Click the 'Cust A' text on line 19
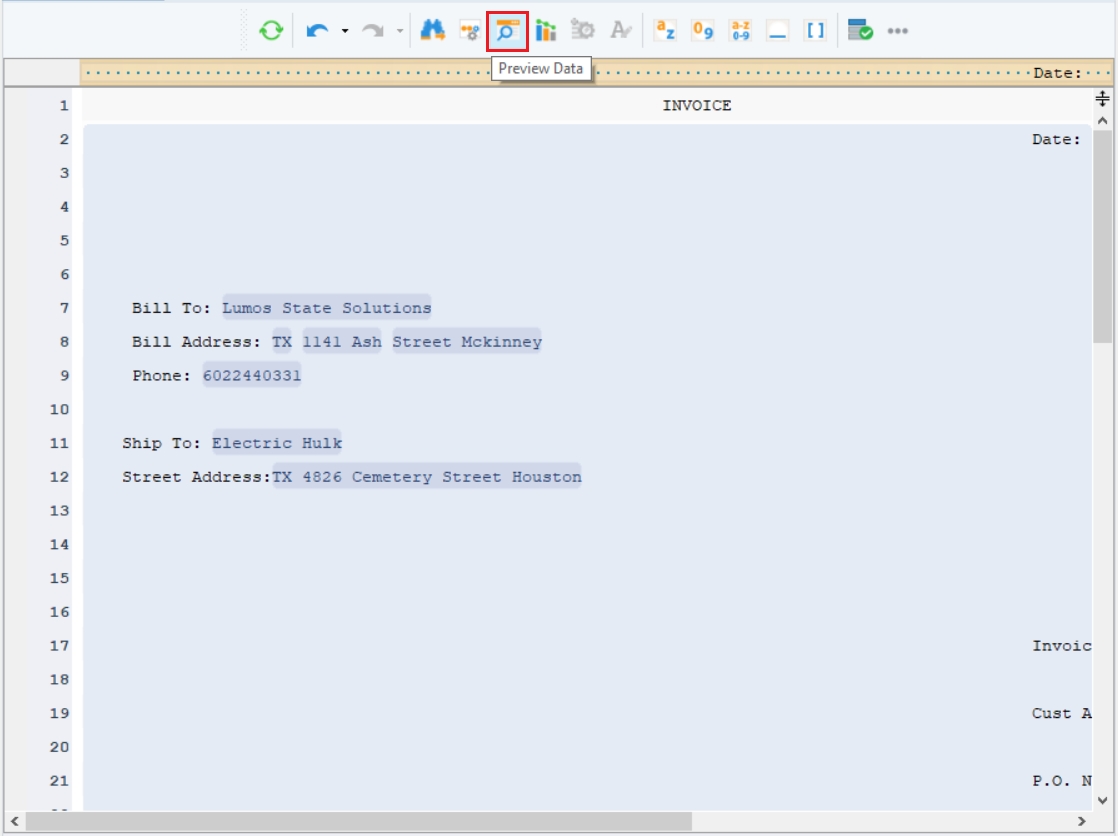This screenshot has width=1118, height=836. coord(1062,713)
